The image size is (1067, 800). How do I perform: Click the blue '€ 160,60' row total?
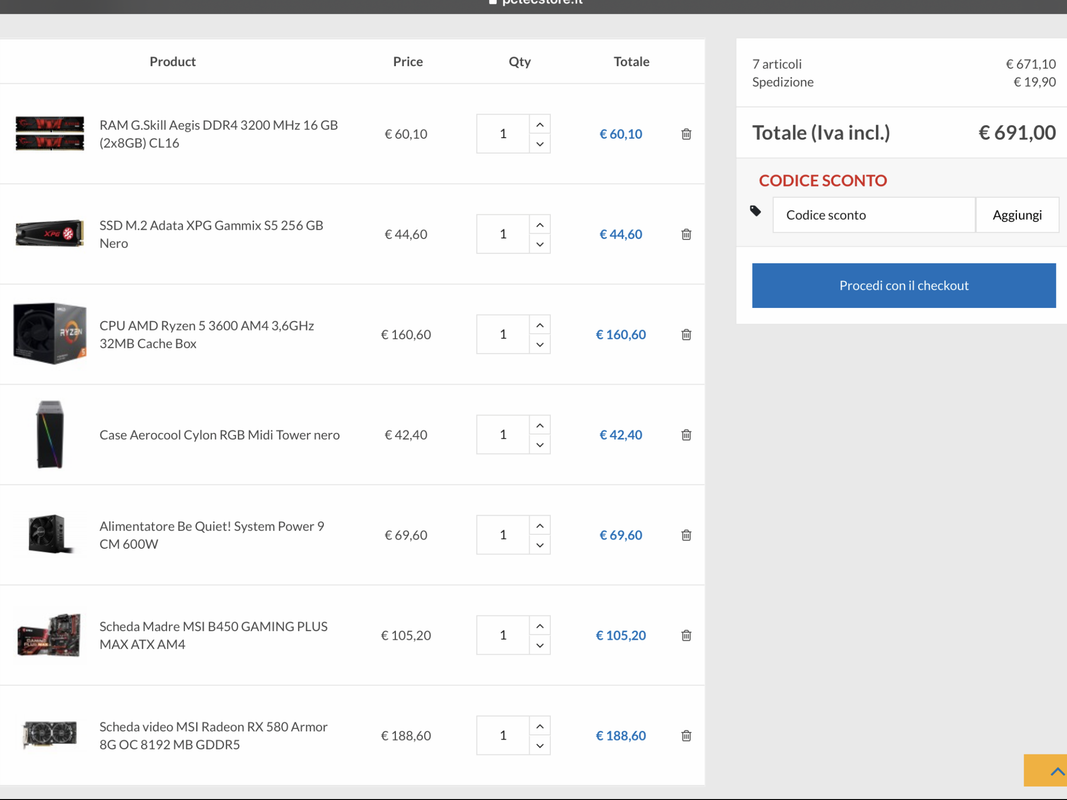pos(621,335)
